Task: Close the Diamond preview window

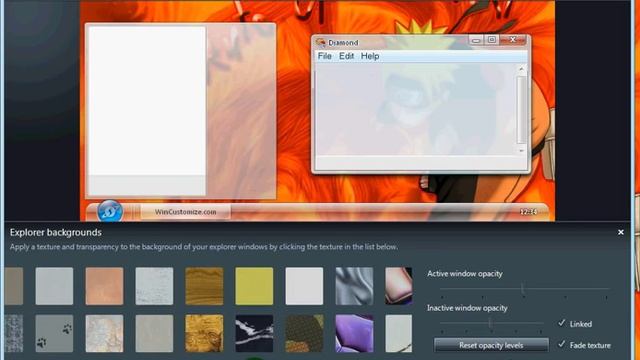Action: (x=513, y=40)
